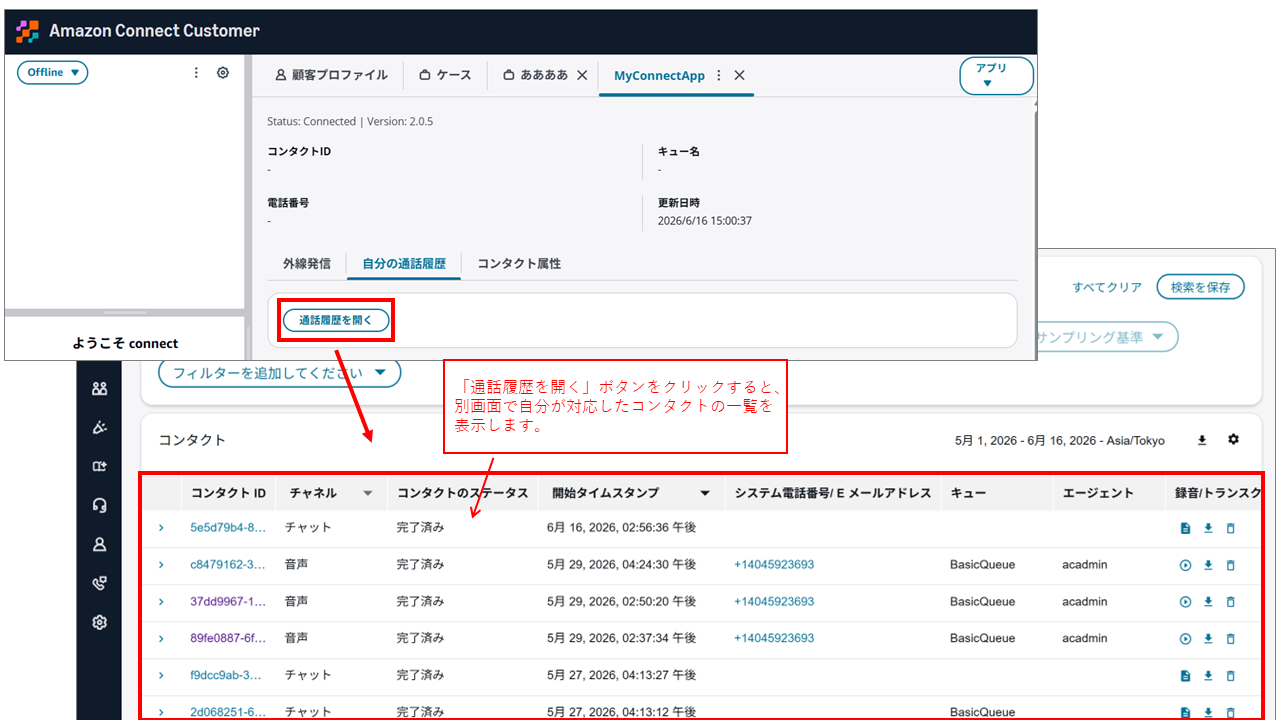The width and height of the screenshot is (1280, 720).
Task: Delete recording for 02:50:20 voice contact
Action: click(1230, 602)
